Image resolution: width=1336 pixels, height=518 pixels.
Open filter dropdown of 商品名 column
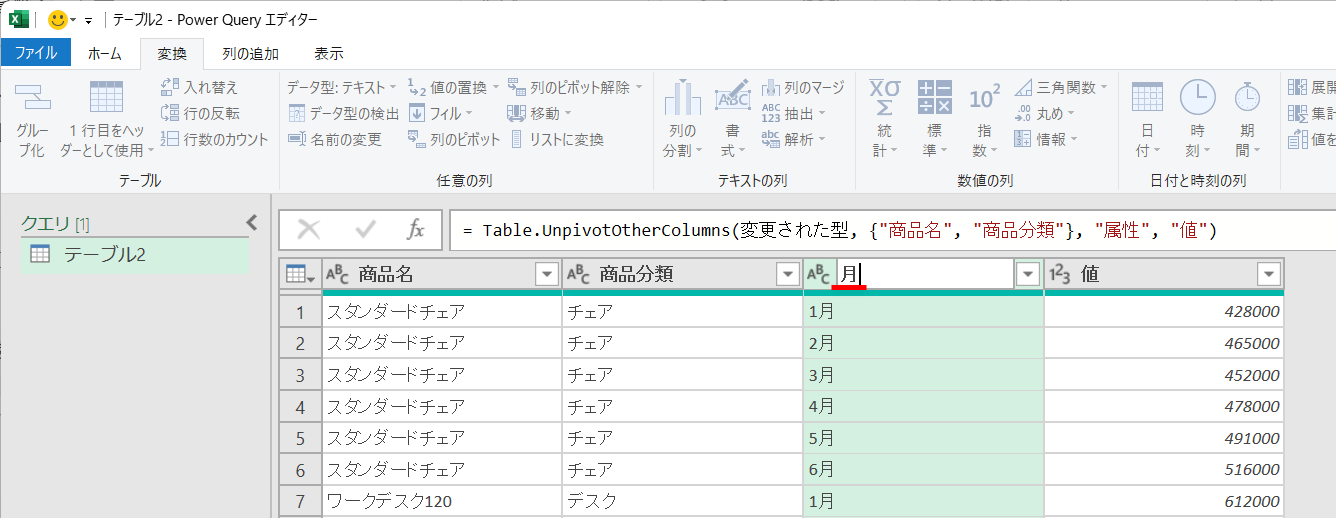[547, 274]
